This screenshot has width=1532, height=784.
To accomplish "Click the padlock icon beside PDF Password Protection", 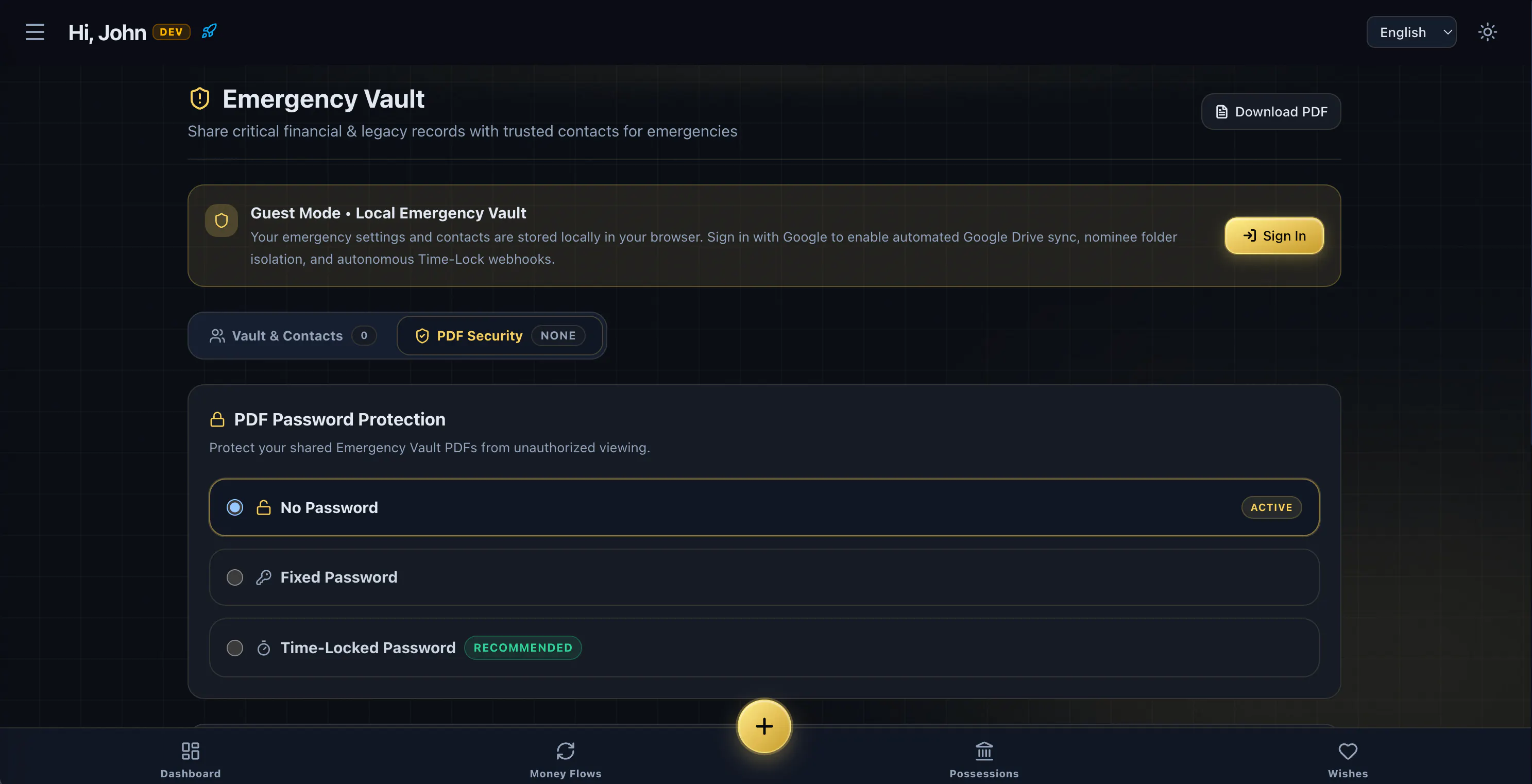I will pos(218,419).
